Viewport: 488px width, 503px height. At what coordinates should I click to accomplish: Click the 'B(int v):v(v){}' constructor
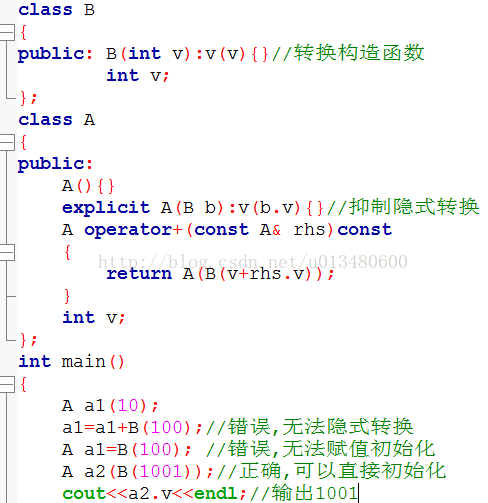coord(187,54)
